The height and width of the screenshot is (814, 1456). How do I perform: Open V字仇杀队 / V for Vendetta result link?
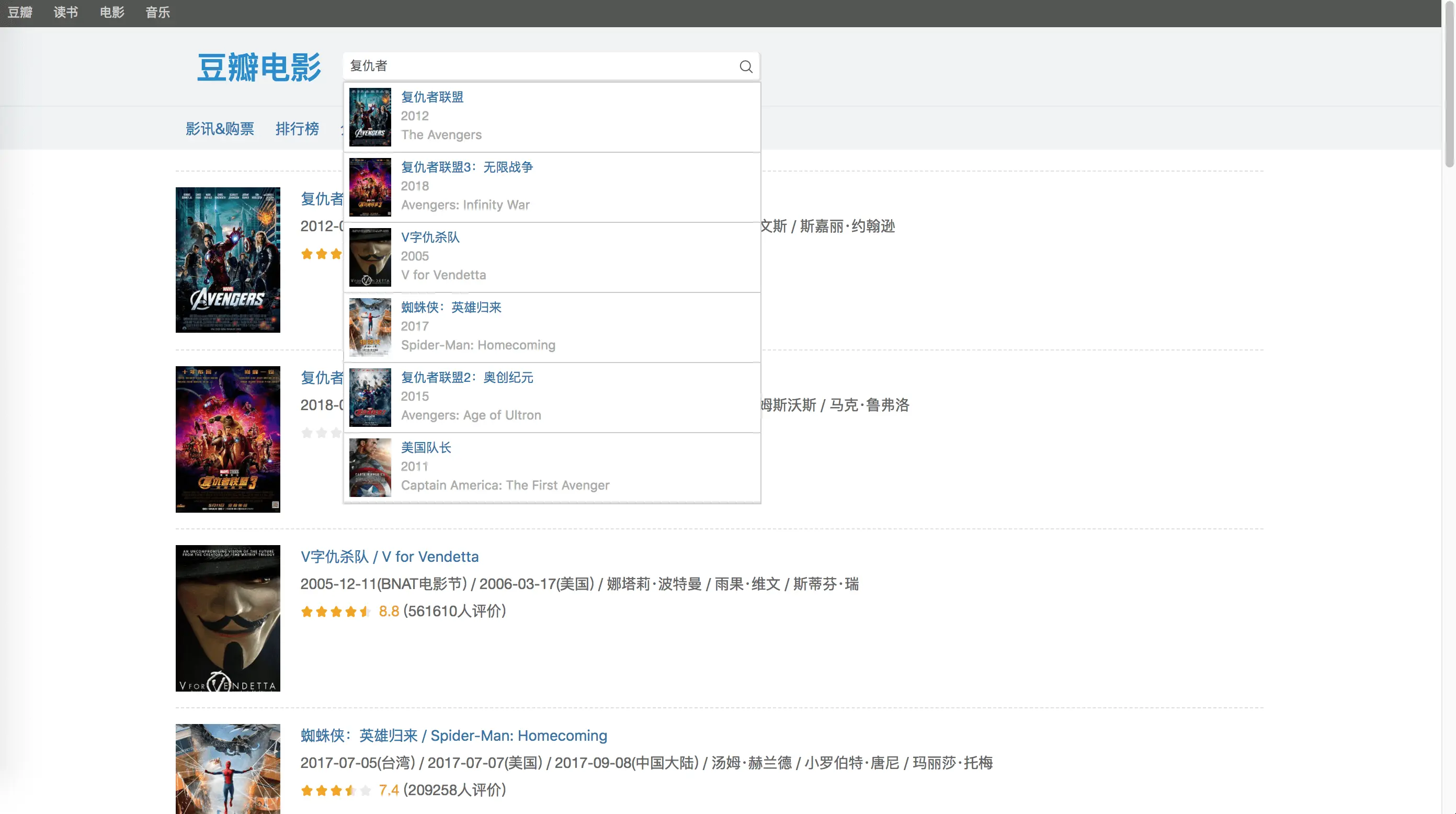coord(390,557)
